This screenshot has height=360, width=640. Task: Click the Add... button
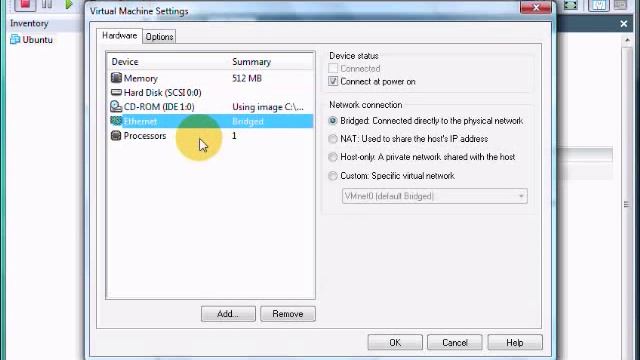[228, 314]
